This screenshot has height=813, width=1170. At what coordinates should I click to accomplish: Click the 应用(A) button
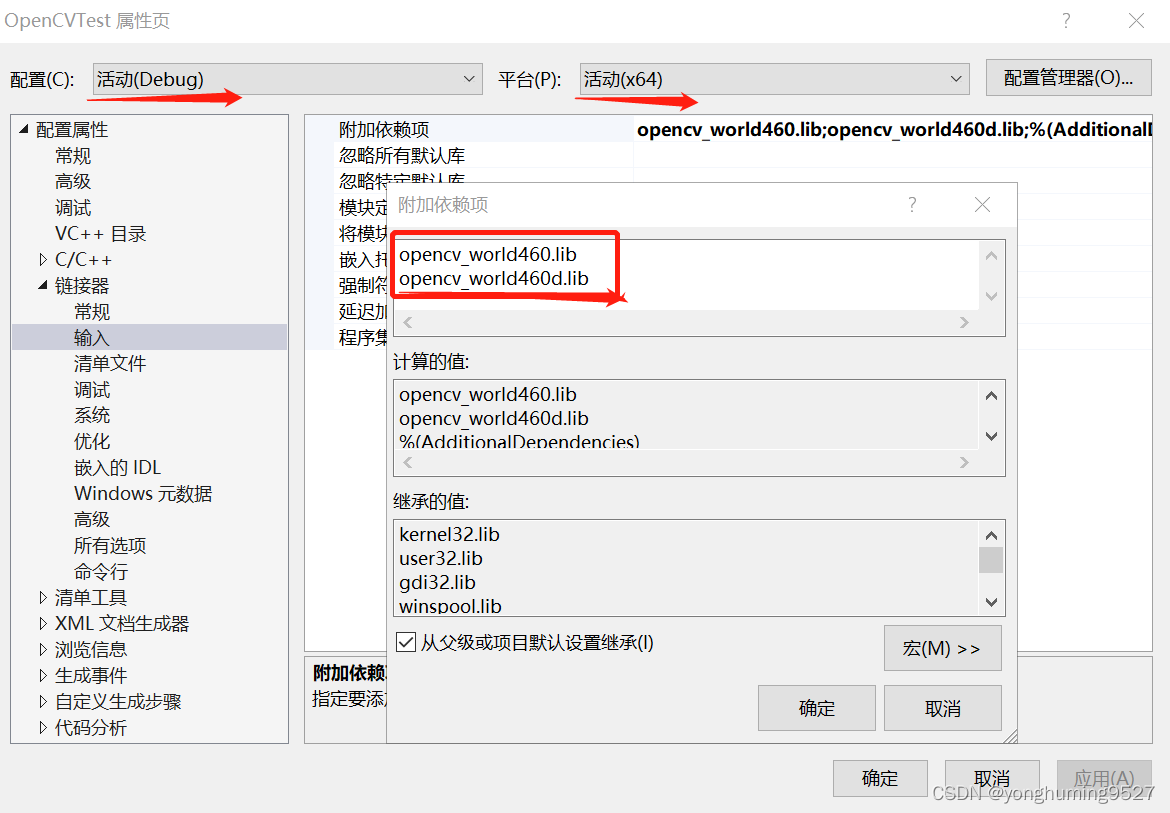tap(1104, 778)
